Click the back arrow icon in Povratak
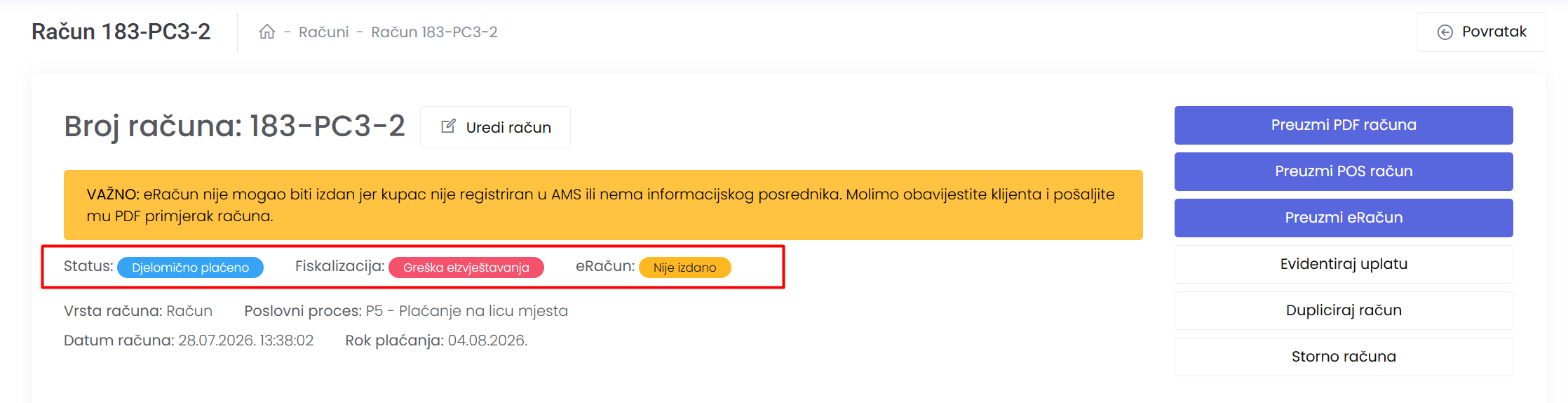 click(x=1445, y=32)
